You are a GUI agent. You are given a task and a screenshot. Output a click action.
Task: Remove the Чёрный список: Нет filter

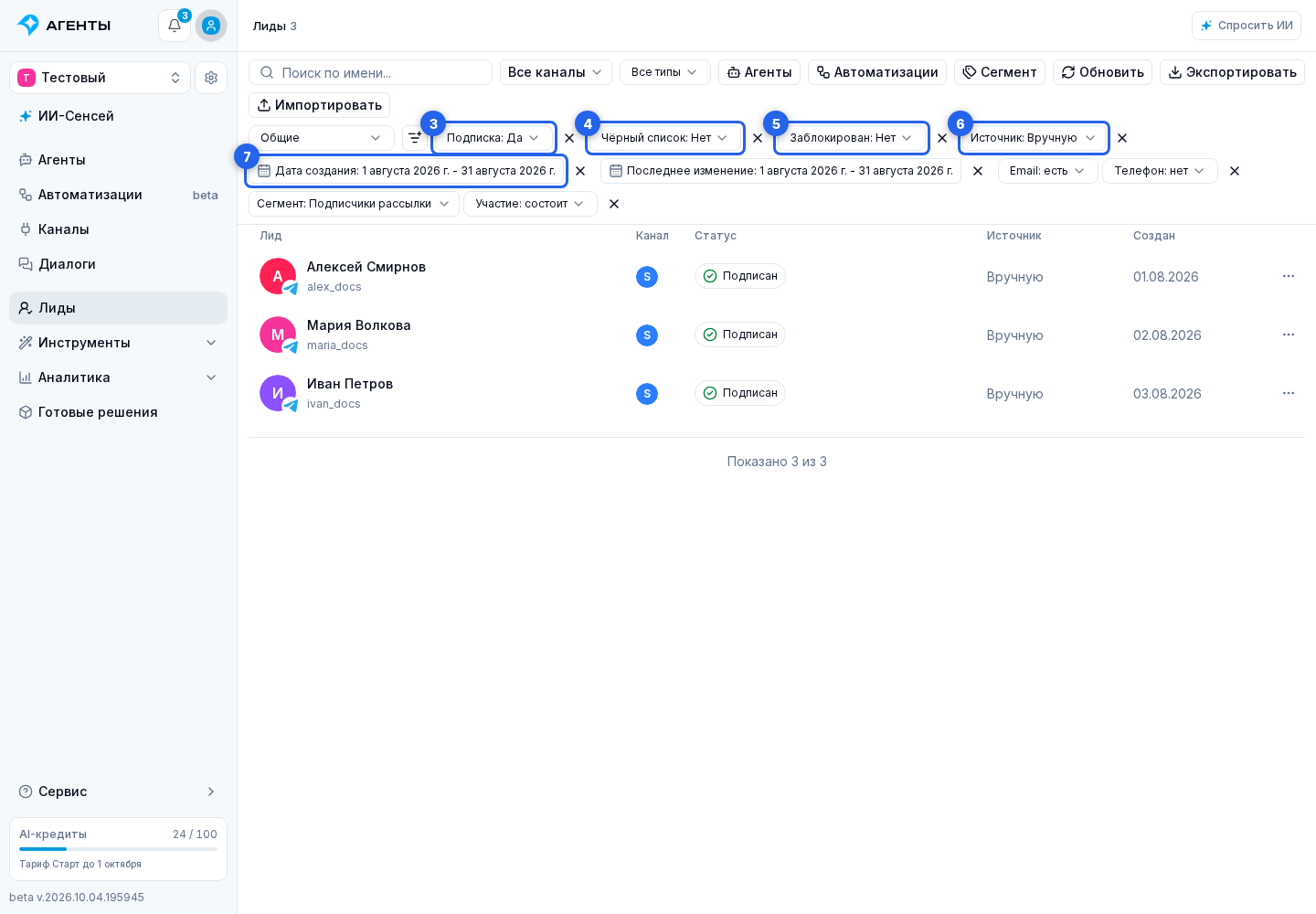click(x=758, y=138)
